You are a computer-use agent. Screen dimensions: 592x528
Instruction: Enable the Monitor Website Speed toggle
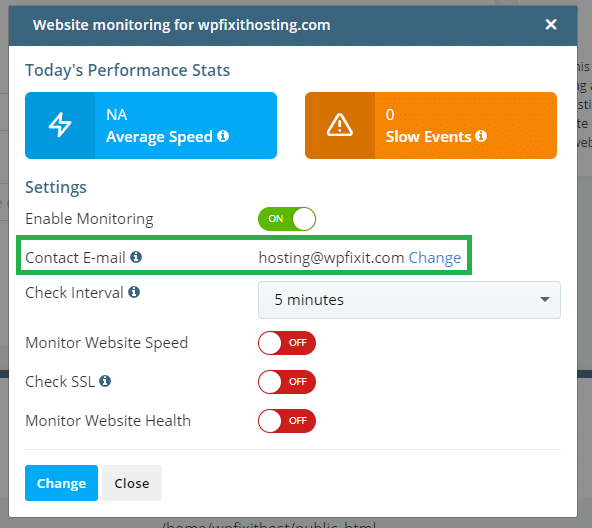[287, 343]
